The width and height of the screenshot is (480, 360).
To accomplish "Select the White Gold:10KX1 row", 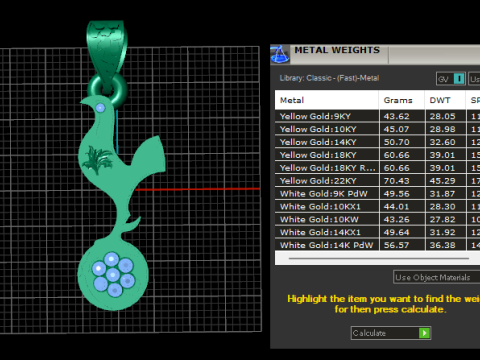I will click(x=377, y=206).
